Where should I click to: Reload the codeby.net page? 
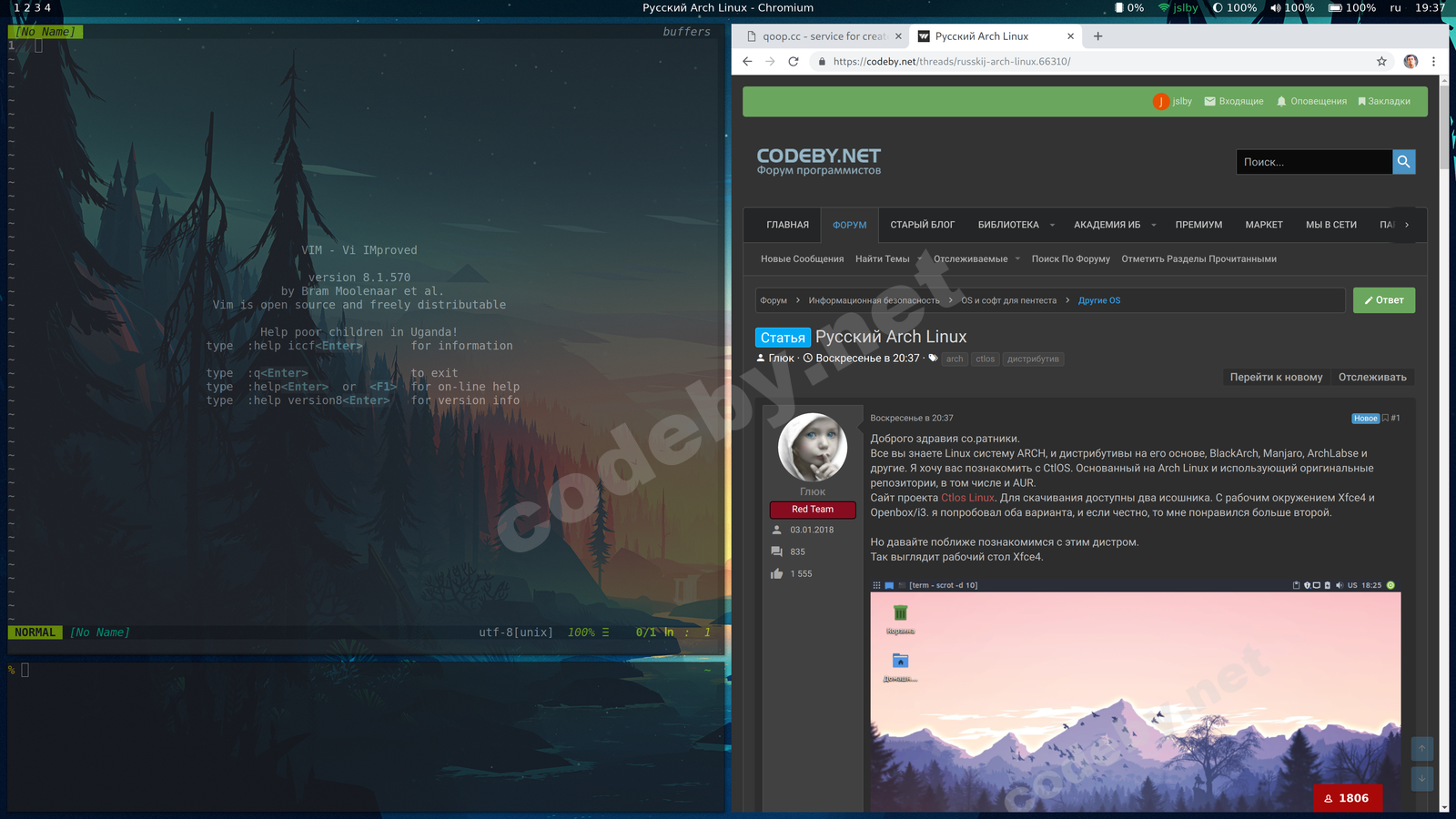click(794, 61)
